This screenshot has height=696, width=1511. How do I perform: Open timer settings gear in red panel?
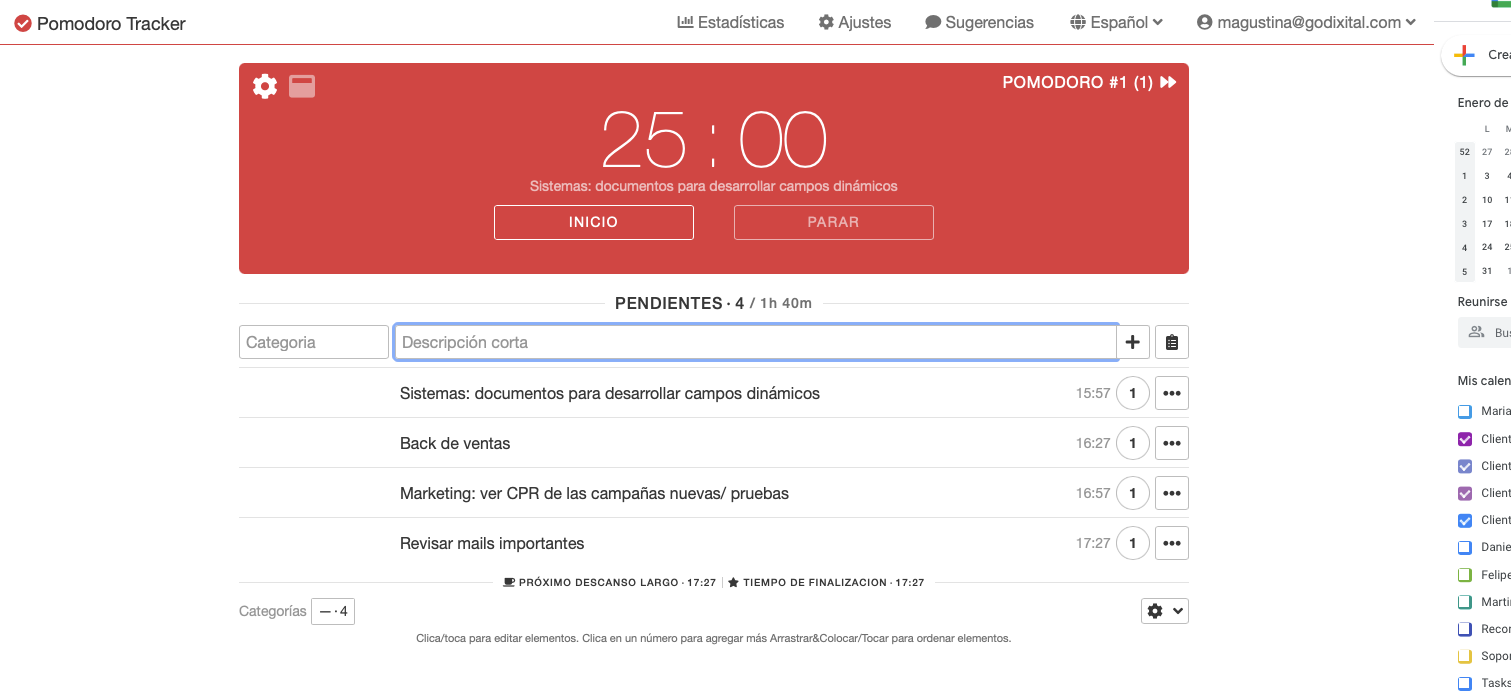tap(265, 86)
